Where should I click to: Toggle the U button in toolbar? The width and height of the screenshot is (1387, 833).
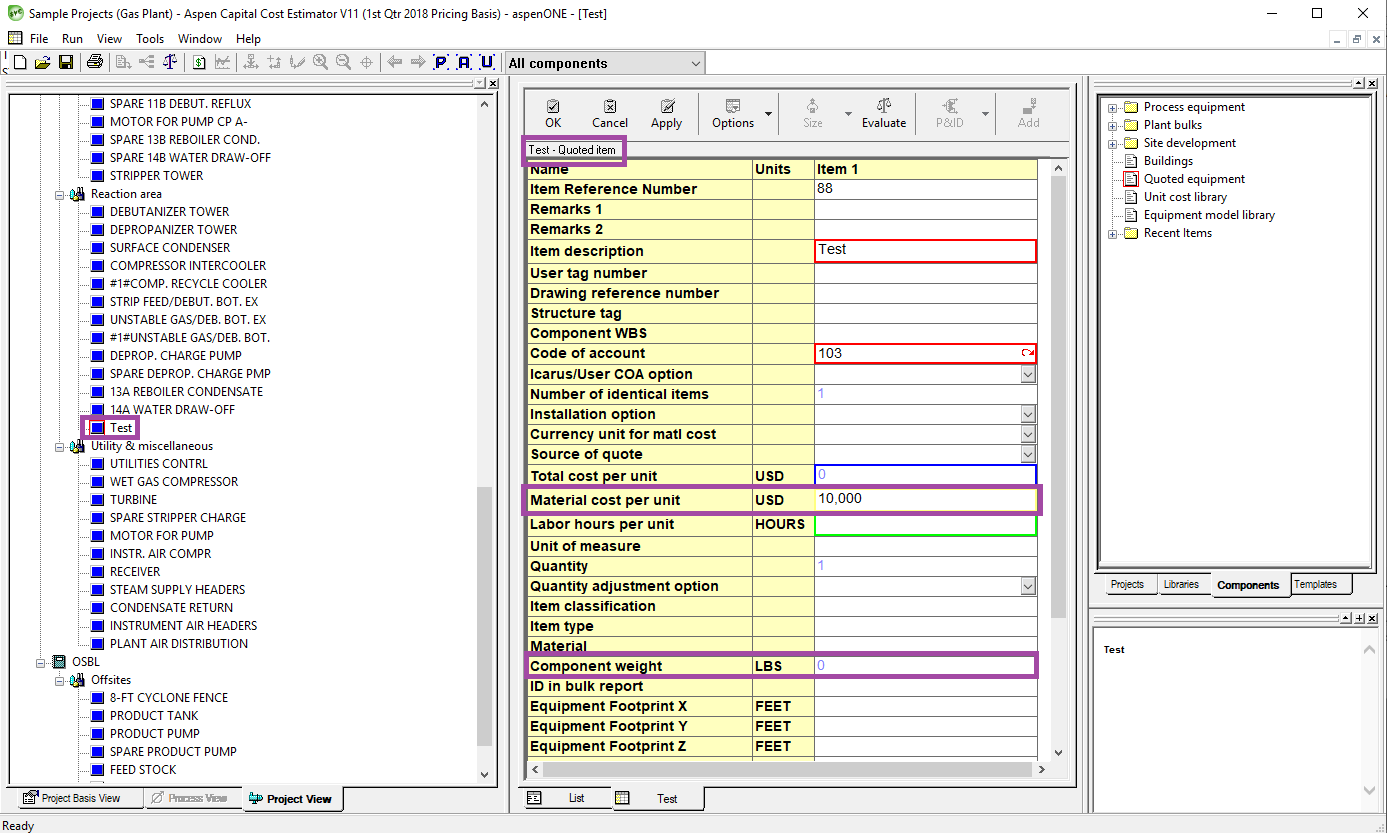click(x=487, y=63)
